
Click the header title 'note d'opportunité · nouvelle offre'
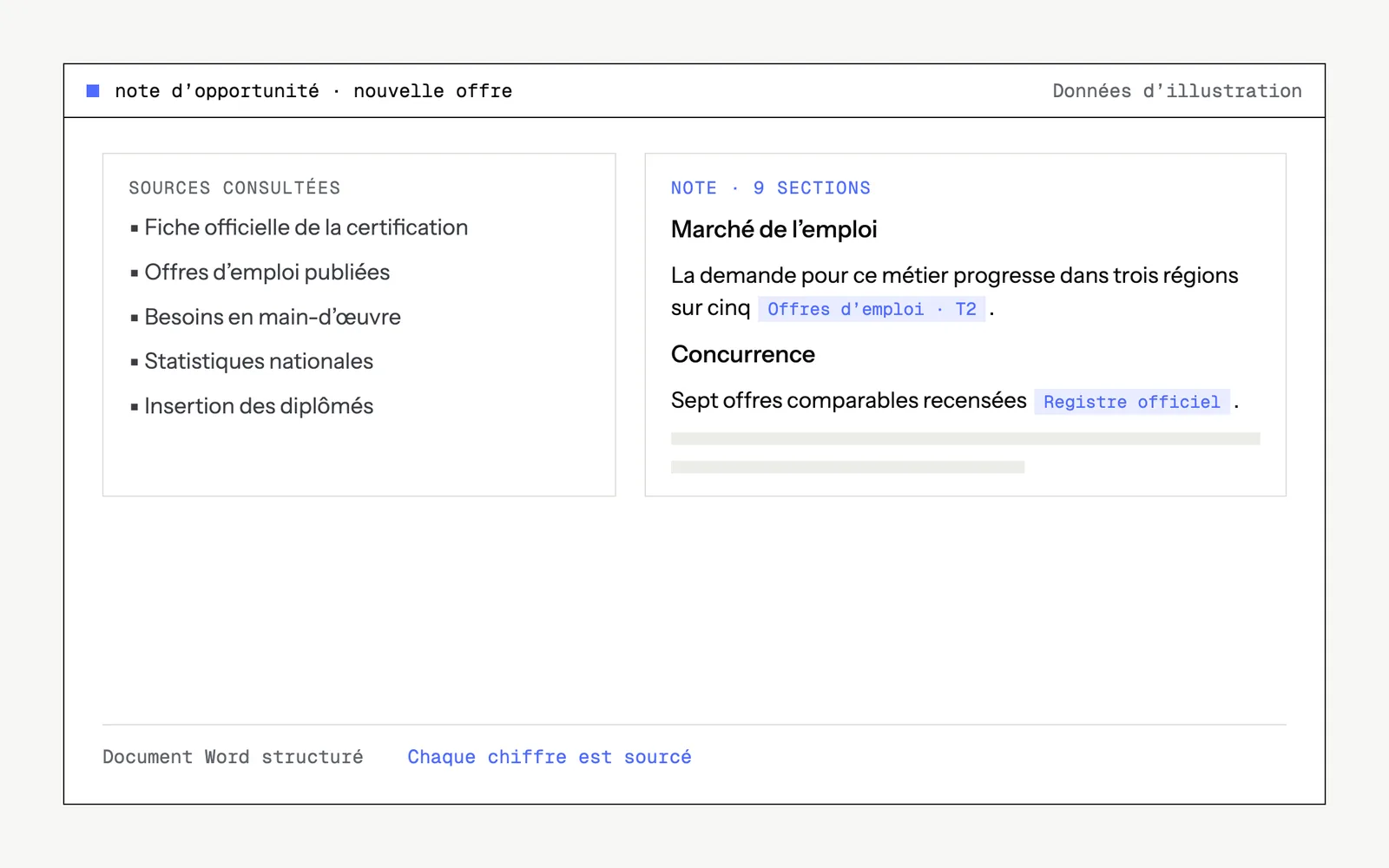pos(313,91)
